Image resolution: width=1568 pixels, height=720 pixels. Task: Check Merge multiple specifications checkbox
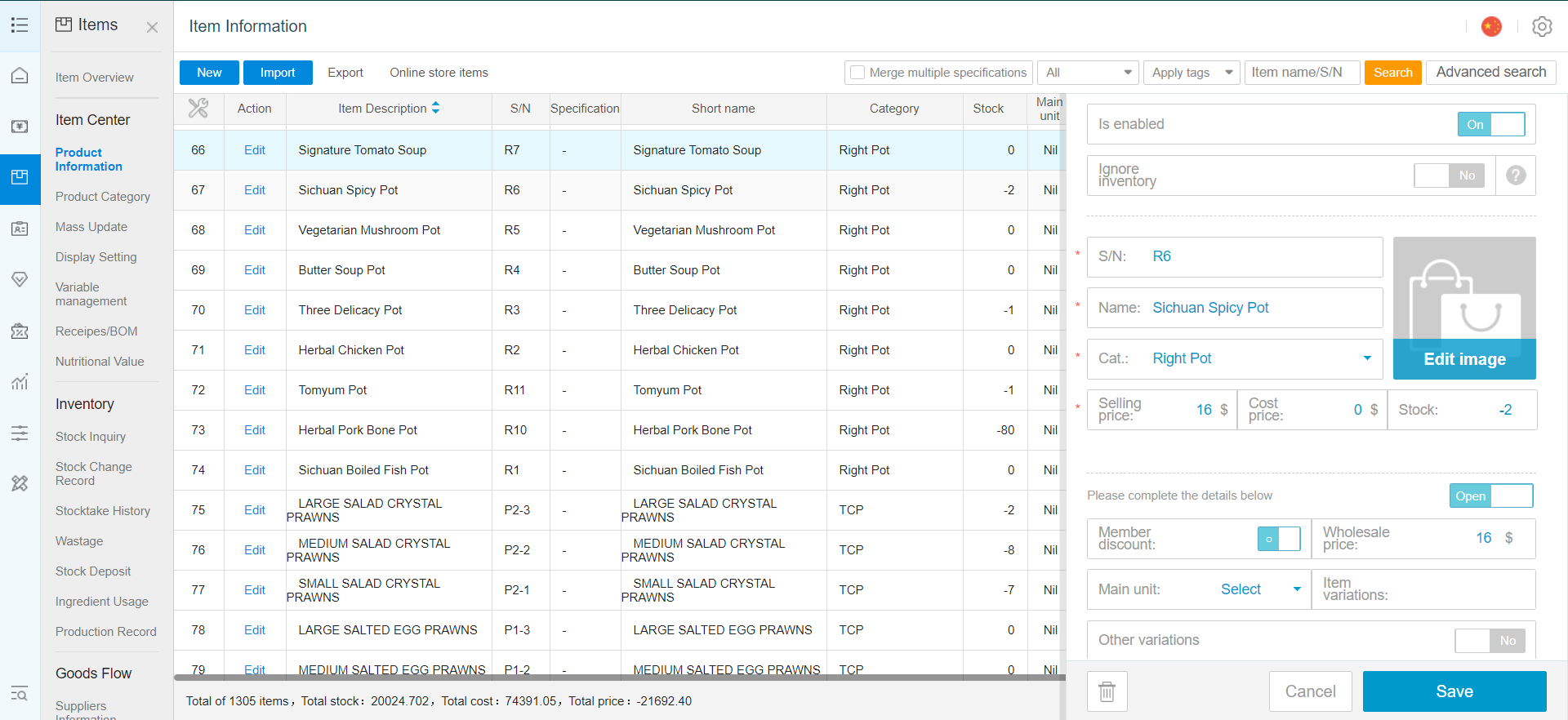(857, 73)
